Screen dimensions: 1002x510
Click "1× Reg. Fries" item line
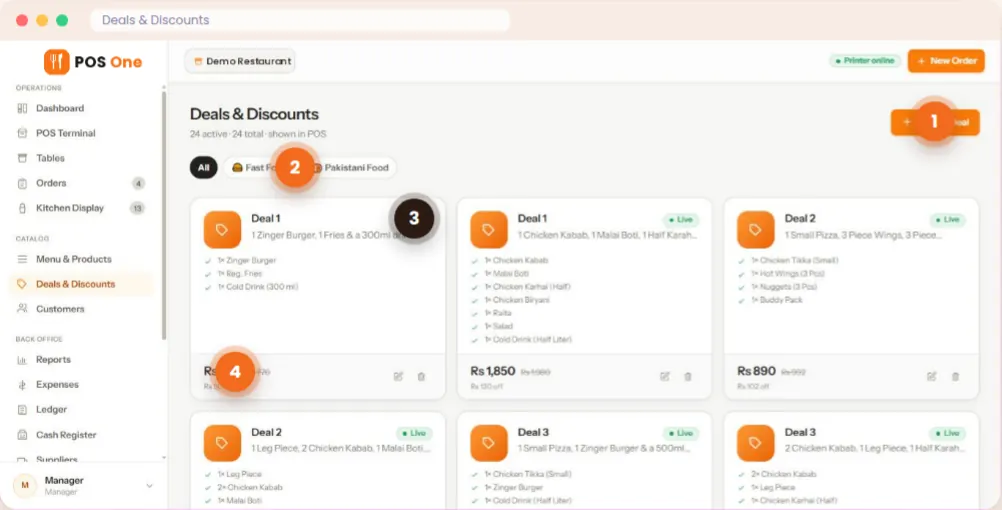pos(240,274)
